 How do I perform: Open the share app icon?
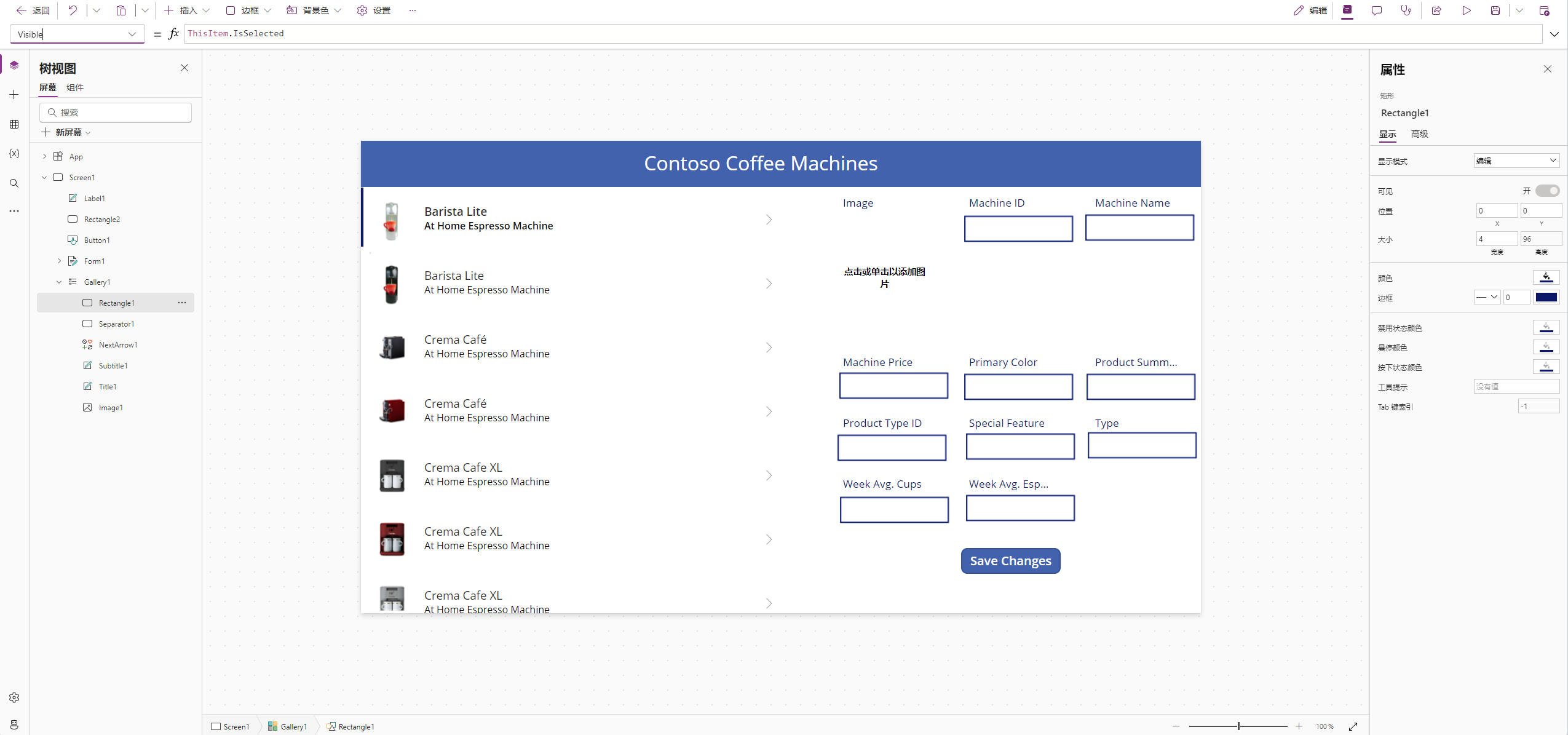[1436, 10]
